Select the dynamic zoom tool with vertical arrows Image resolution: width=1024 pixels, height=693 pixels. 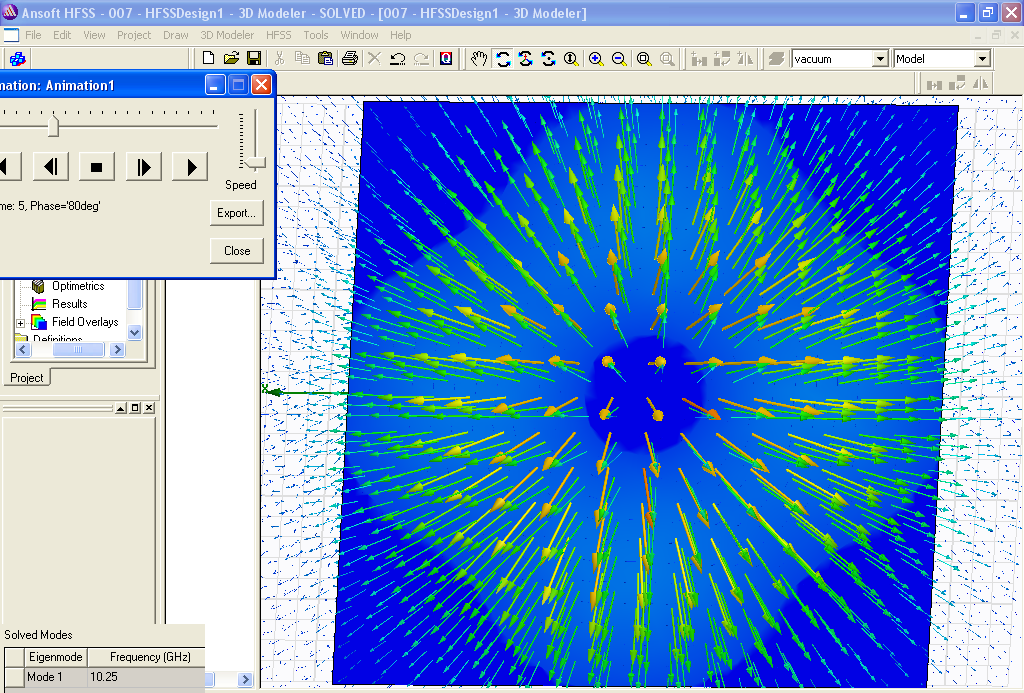click(571, 59)
